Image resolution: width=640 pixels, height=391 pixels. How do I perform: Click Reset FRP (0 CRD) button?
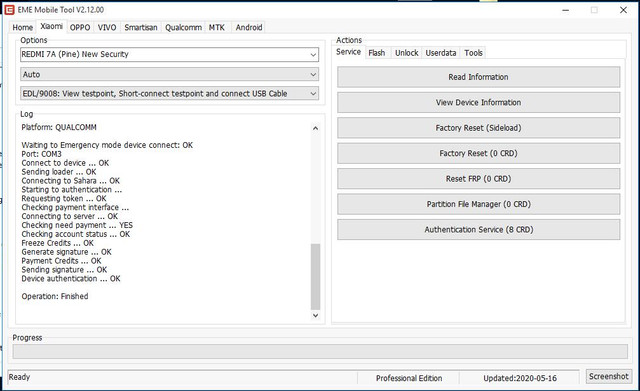478,179
